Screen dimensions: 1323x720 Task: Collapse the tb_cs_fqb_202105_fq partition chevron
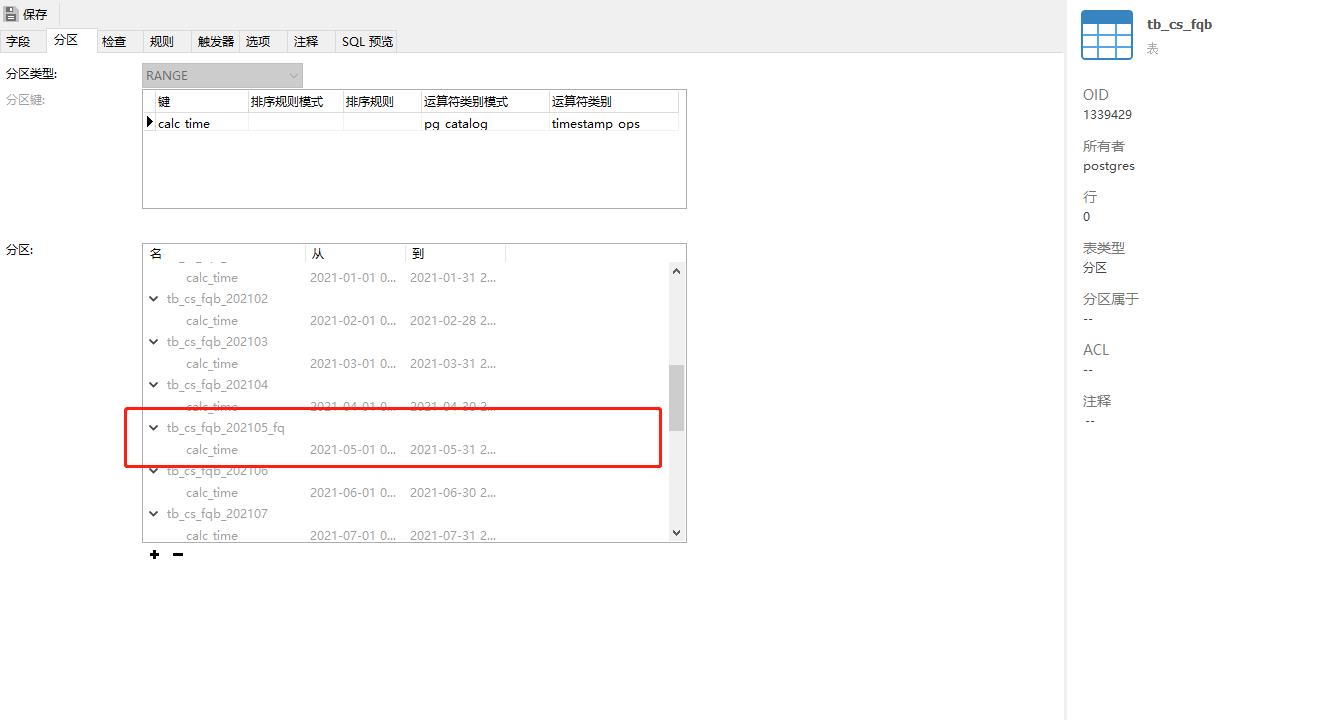pyautogui.click(x=154, y=428)
